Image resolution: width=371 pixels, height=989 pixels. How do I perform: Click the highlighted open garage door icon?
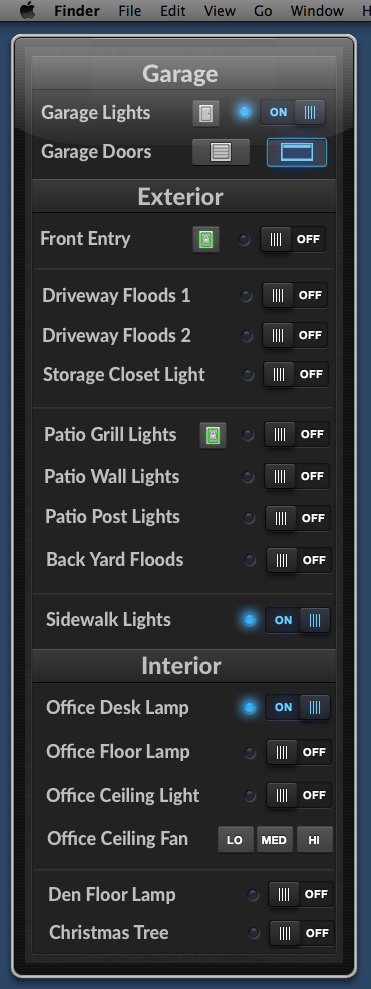coord(297,152)
